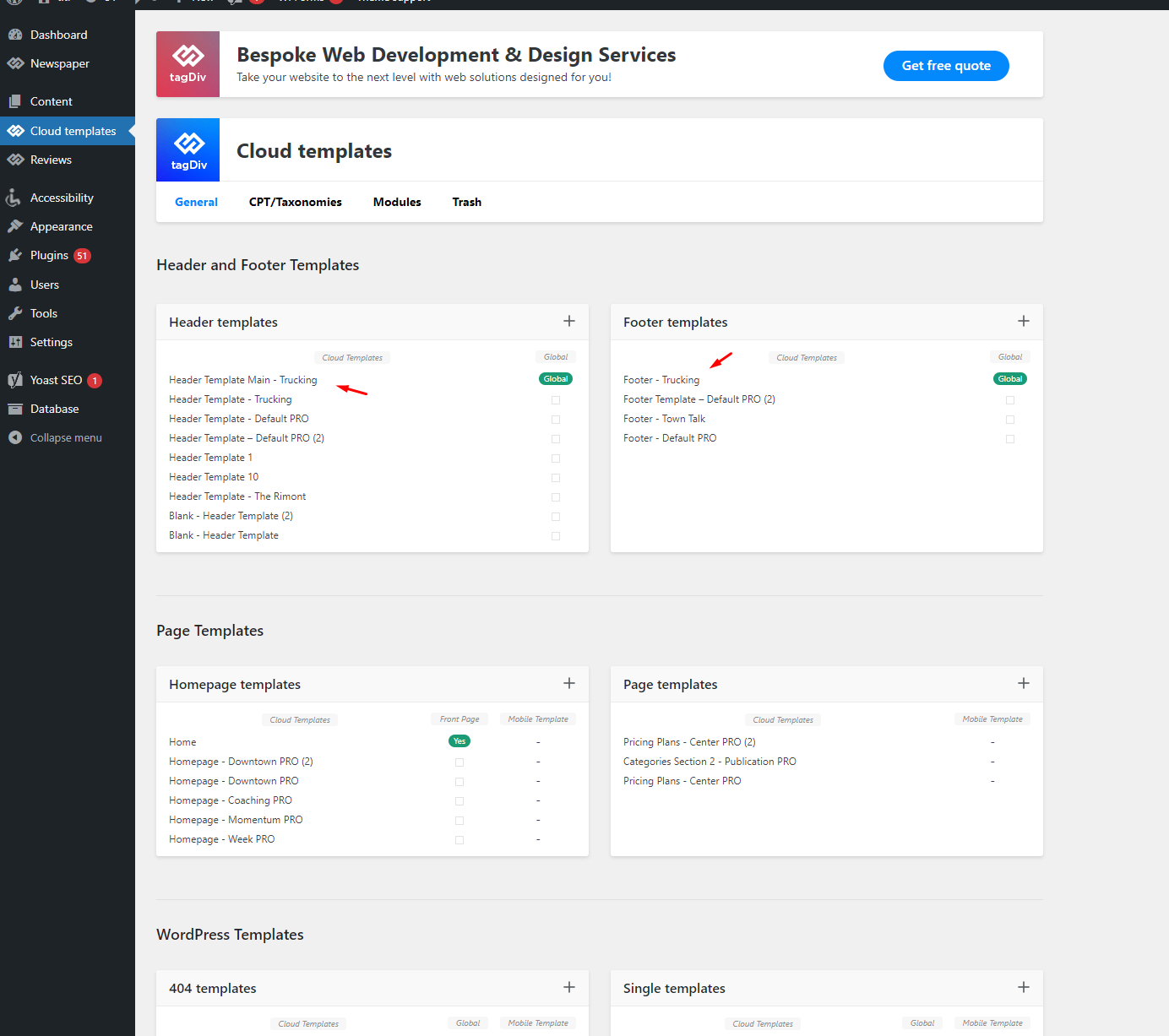This screenshot has height=1036, width=1169.
Task: Click the Cloud templates sidebar icon
Action: (x=15, y=131)
